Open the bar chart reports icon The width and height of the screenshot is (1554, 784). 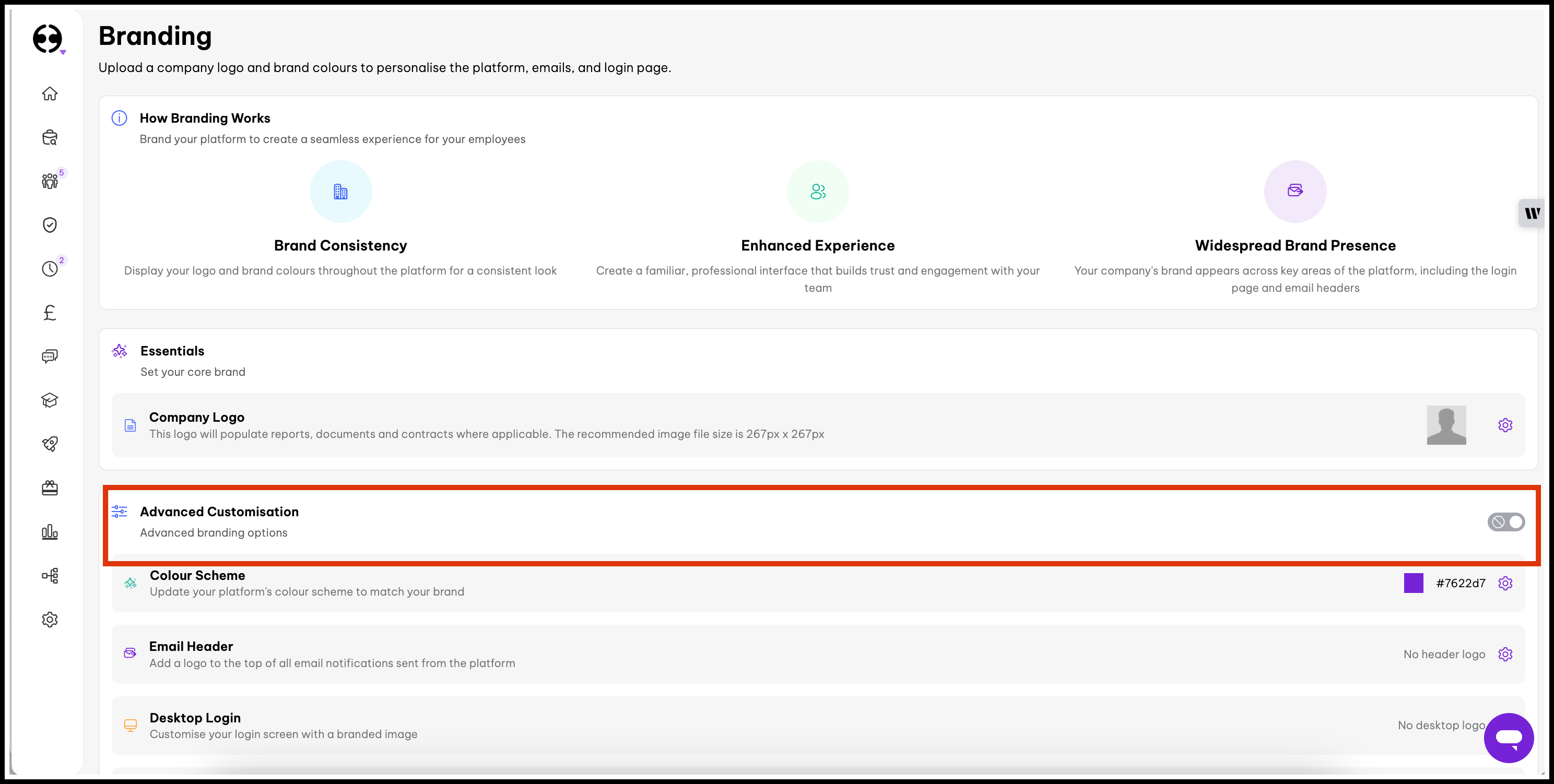(x=50, y=532)
